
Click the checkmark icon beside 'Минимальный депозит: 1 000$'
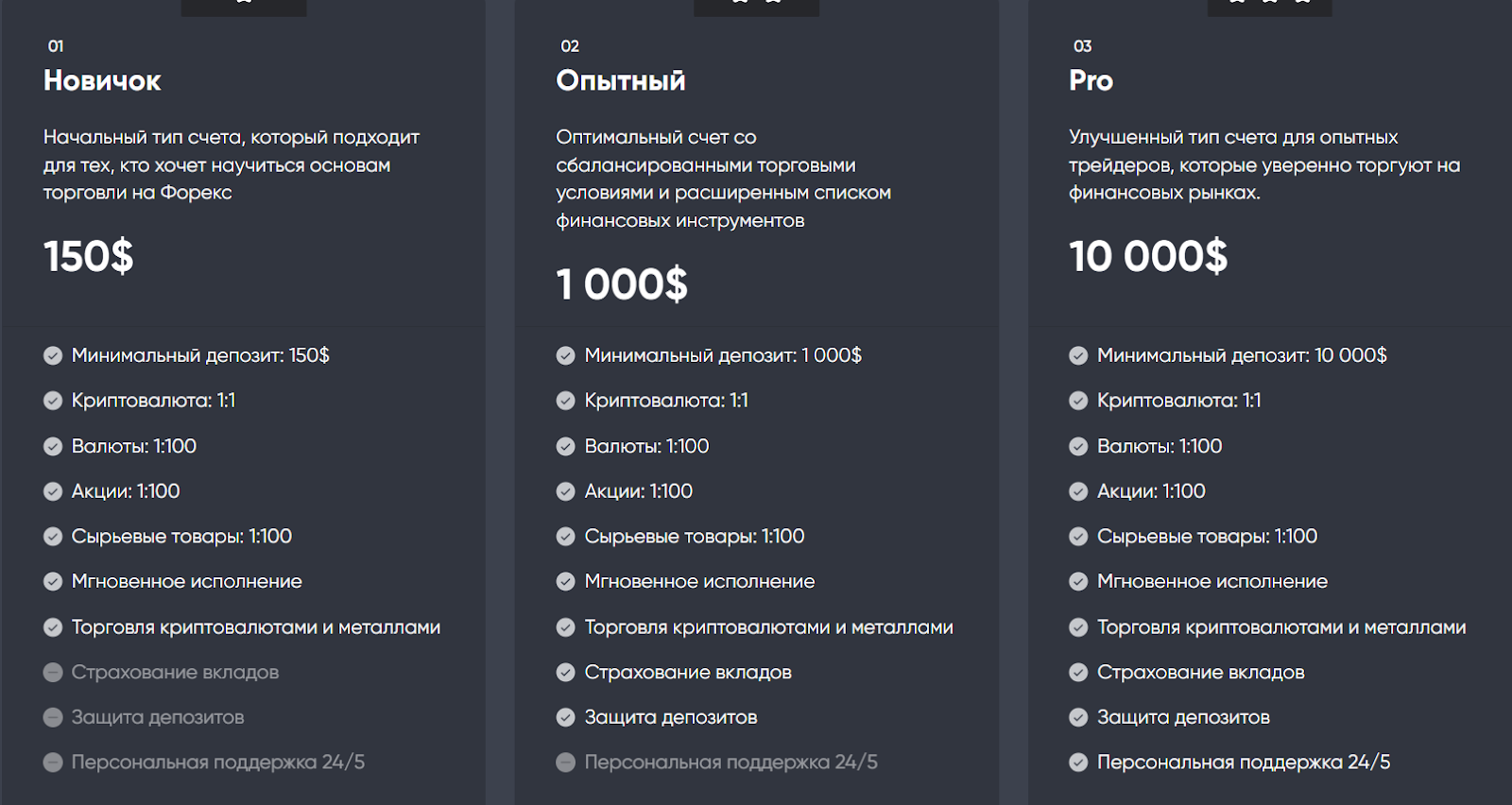click(x=565, y=356)
